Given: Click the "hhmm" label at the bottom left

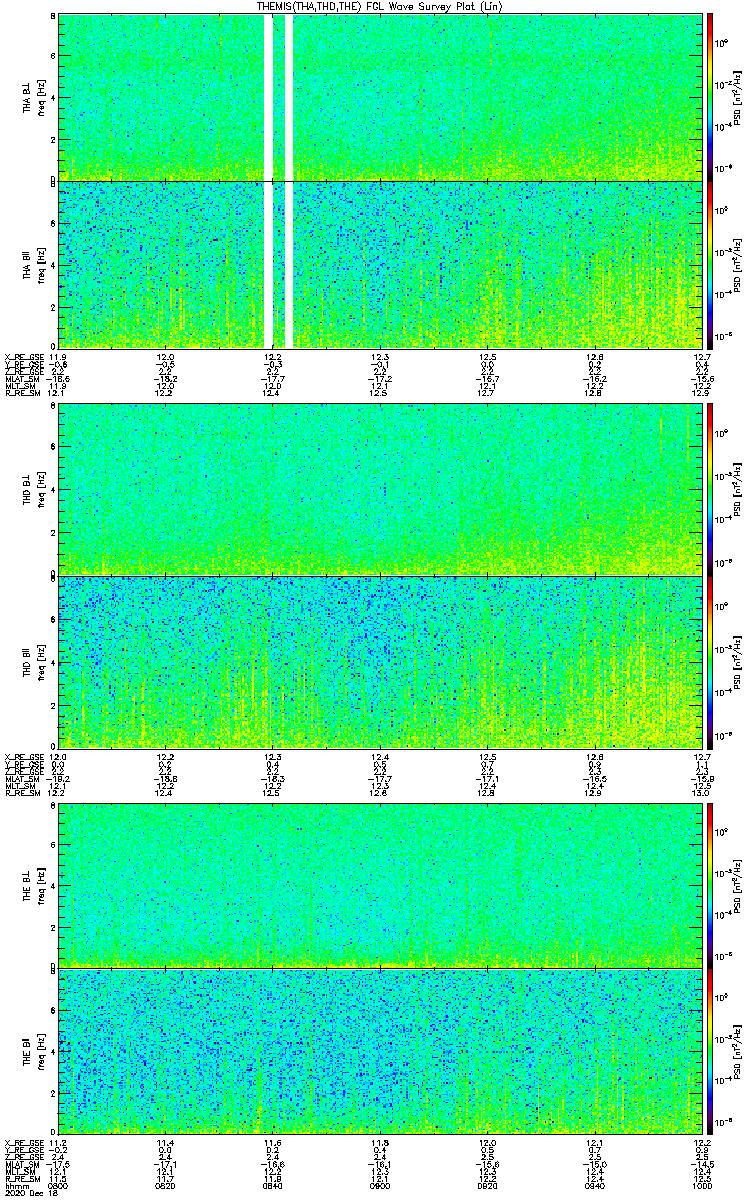Looking at the screenshot, I should tap(14, 1187).
